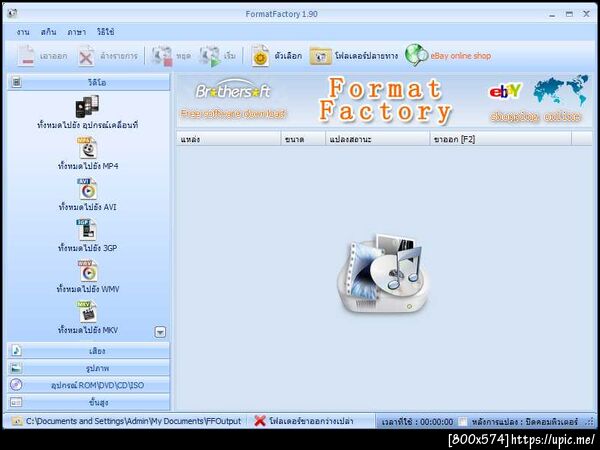Select All to Mobile Device icon
The height and width of the screenshot is (450, 600).
coord(87,106)
